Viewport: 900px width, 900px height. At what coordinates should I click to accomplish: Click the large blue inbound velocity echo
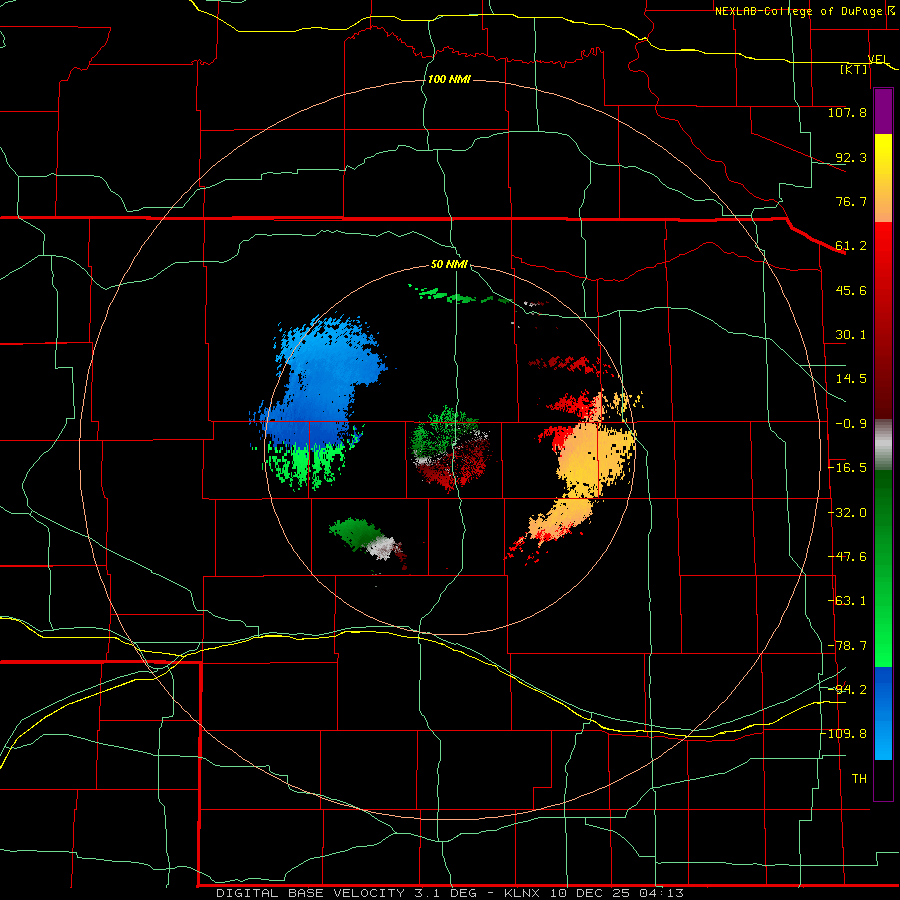click(321, 382)
